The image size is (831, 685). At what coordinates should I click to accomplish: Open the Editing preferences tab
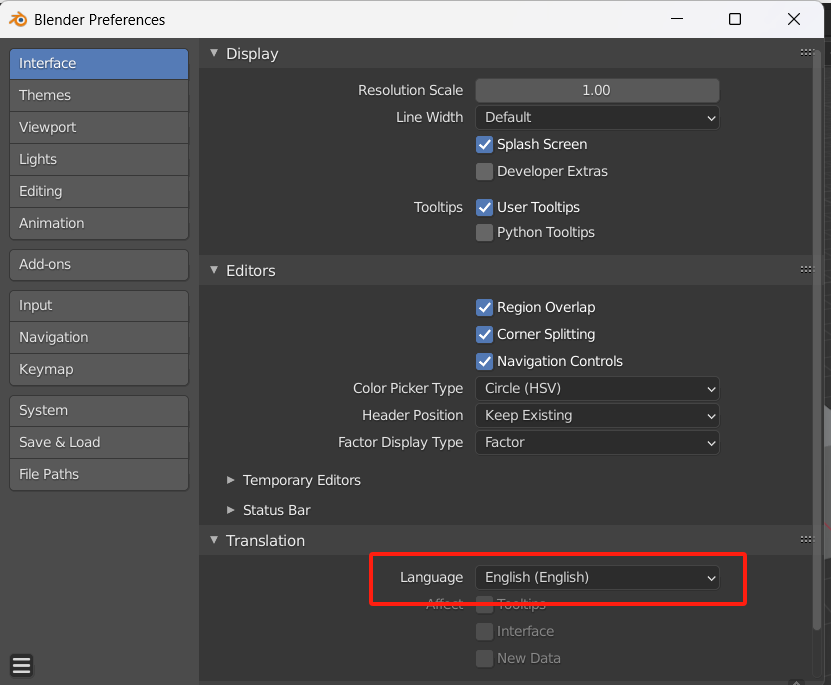99,192
